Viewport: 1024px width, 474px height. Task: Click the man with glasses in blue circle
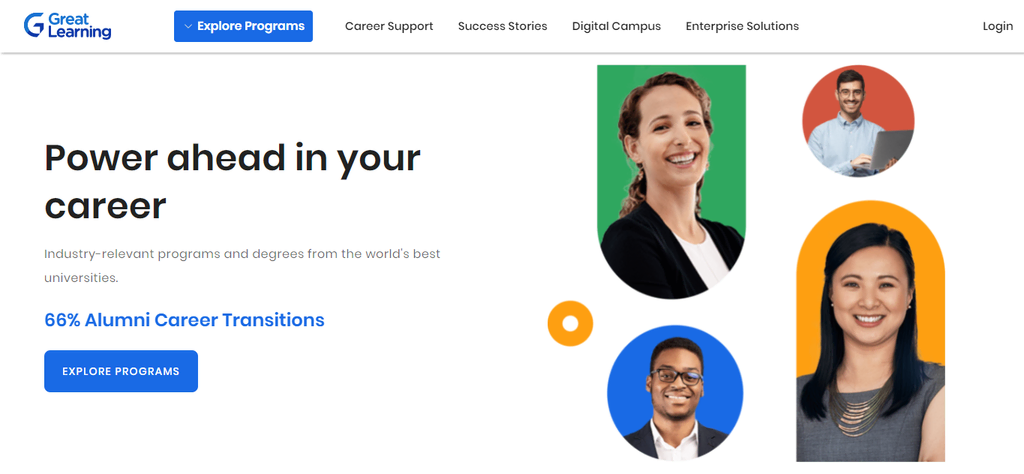click(674, 392)
